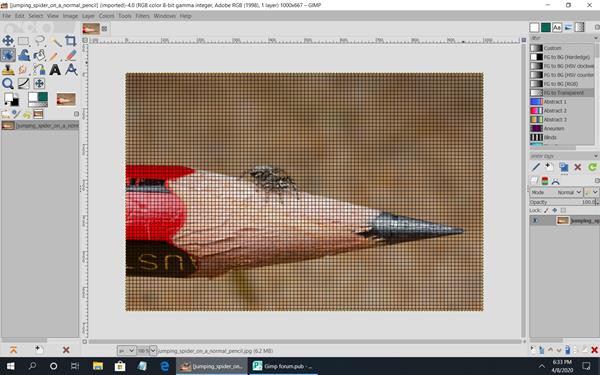This screenshot has width=600, height=375.
Task: Click the foreground/background color swatches
Action: coord(11,99)
